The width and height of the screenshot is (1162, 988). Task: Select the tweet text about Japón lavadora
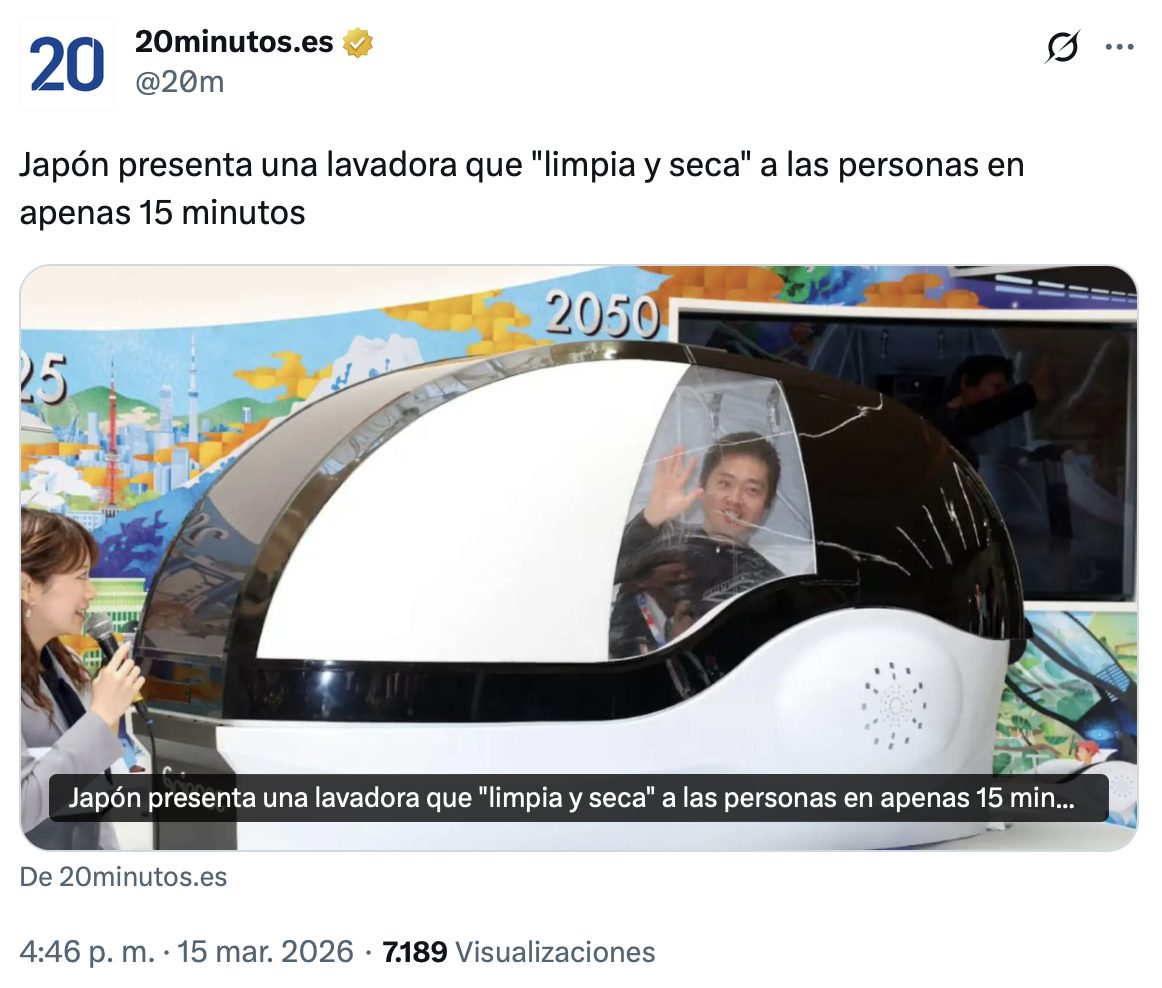tap(522, 188)
